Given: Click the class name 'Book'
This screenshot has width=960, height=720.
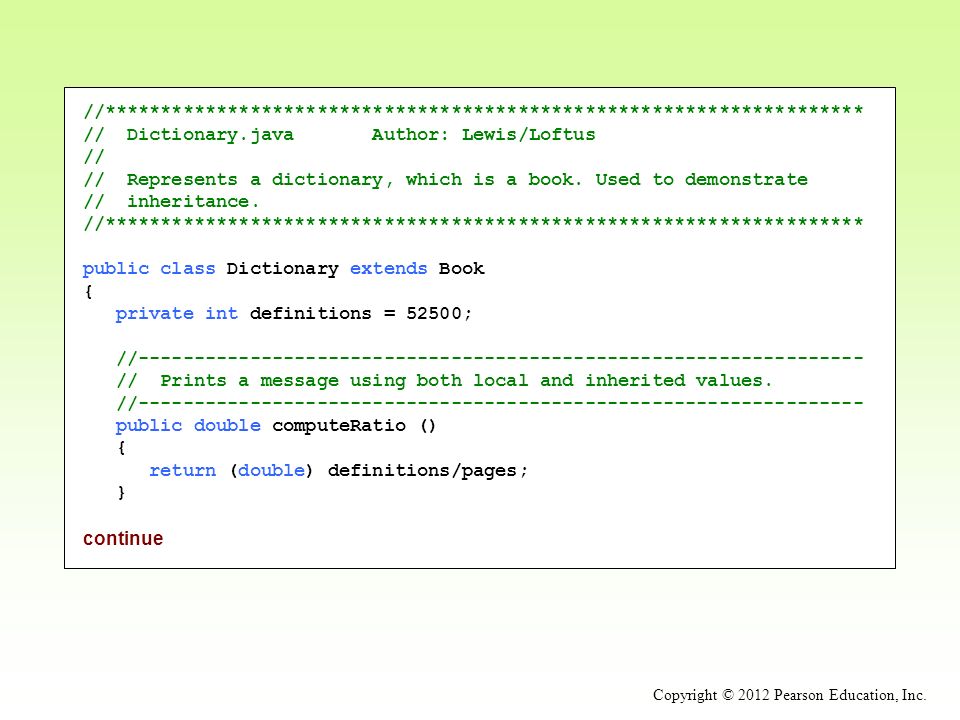Looking at the screenshot, I should [x=461, y=268].
